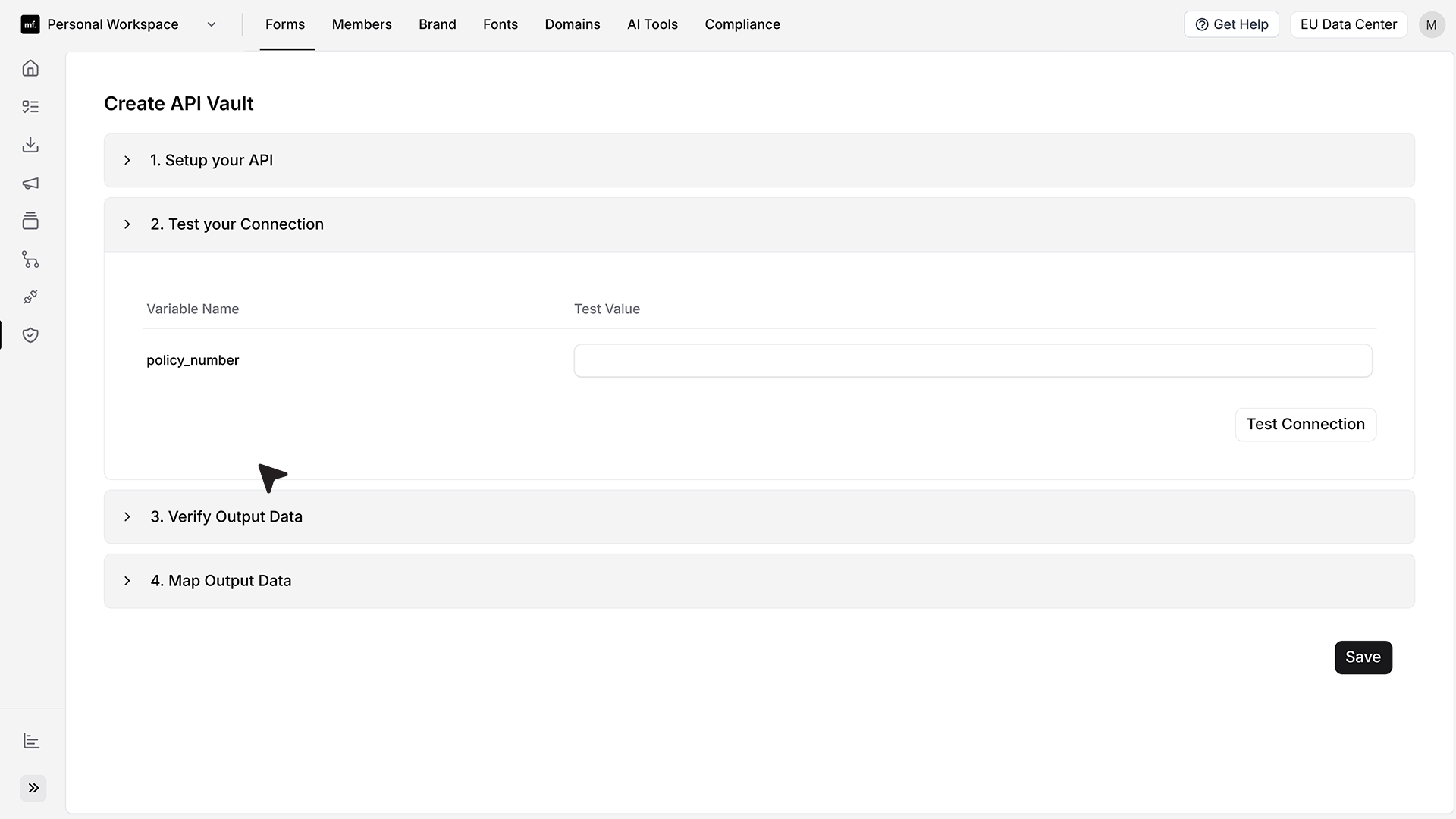Expand the Setup your API section
This screenshot has height=819, width=1456.
(x=759, y=160)
